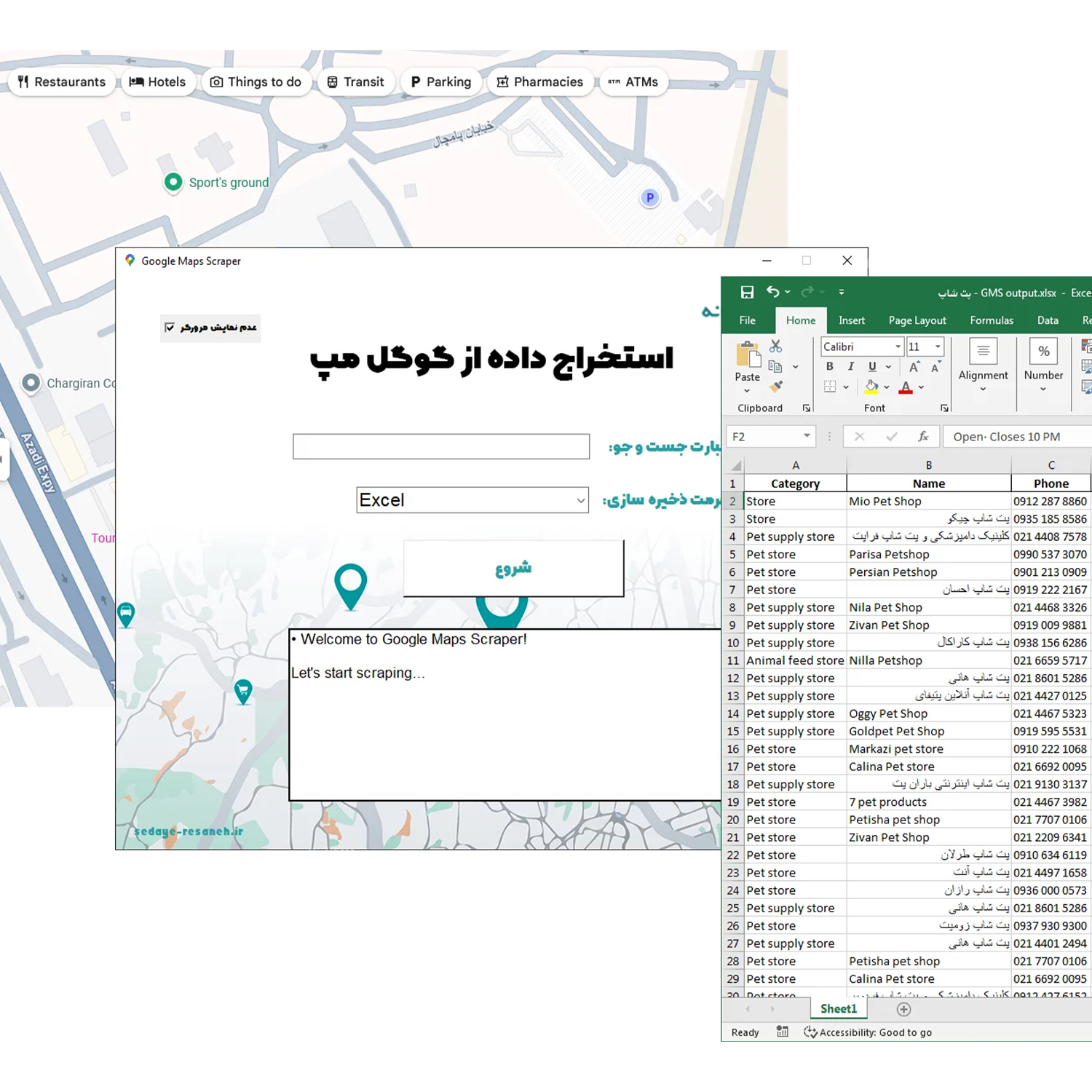Filter the map by ATMs
This screenshot has width=1092, height=1092.
(x=633, y=82)
